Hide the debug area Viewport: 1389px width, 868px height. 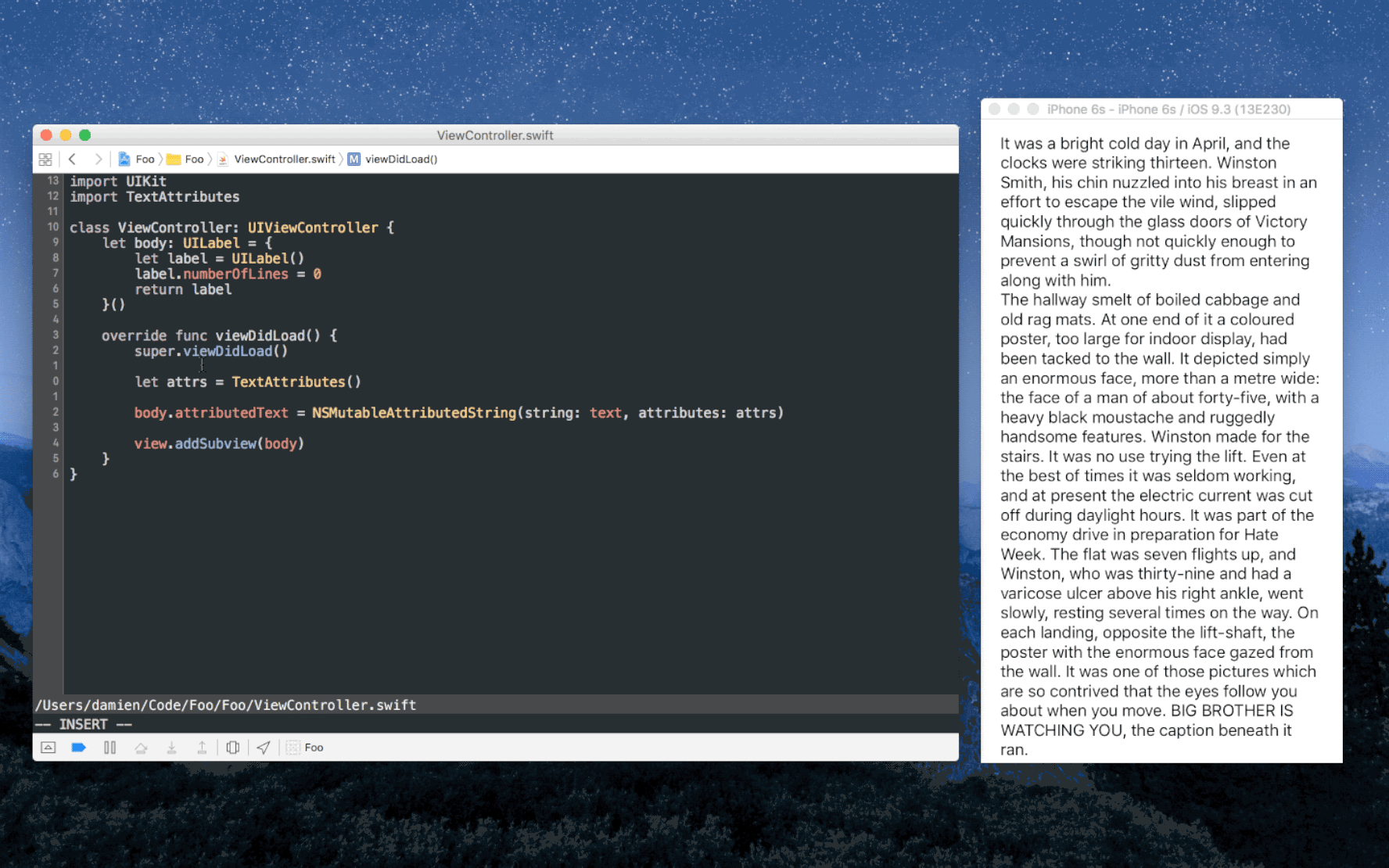48,748
